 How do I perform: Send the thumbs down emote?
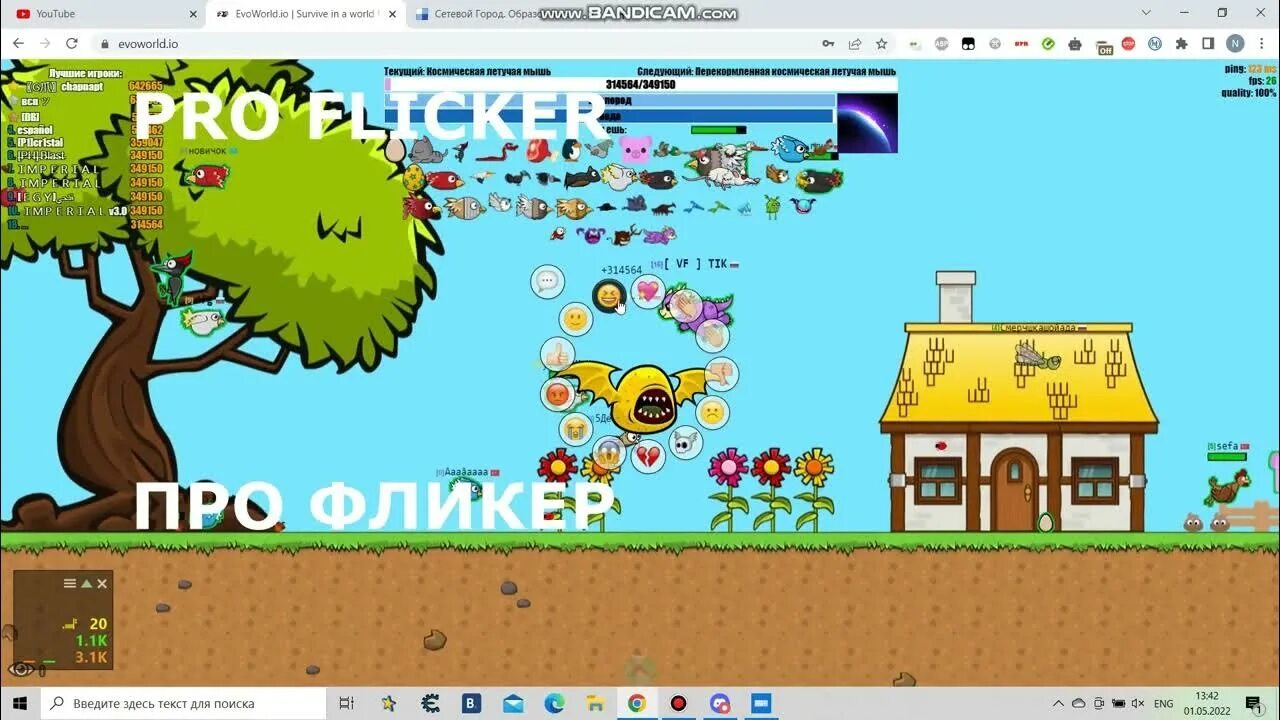coord(721,374)
